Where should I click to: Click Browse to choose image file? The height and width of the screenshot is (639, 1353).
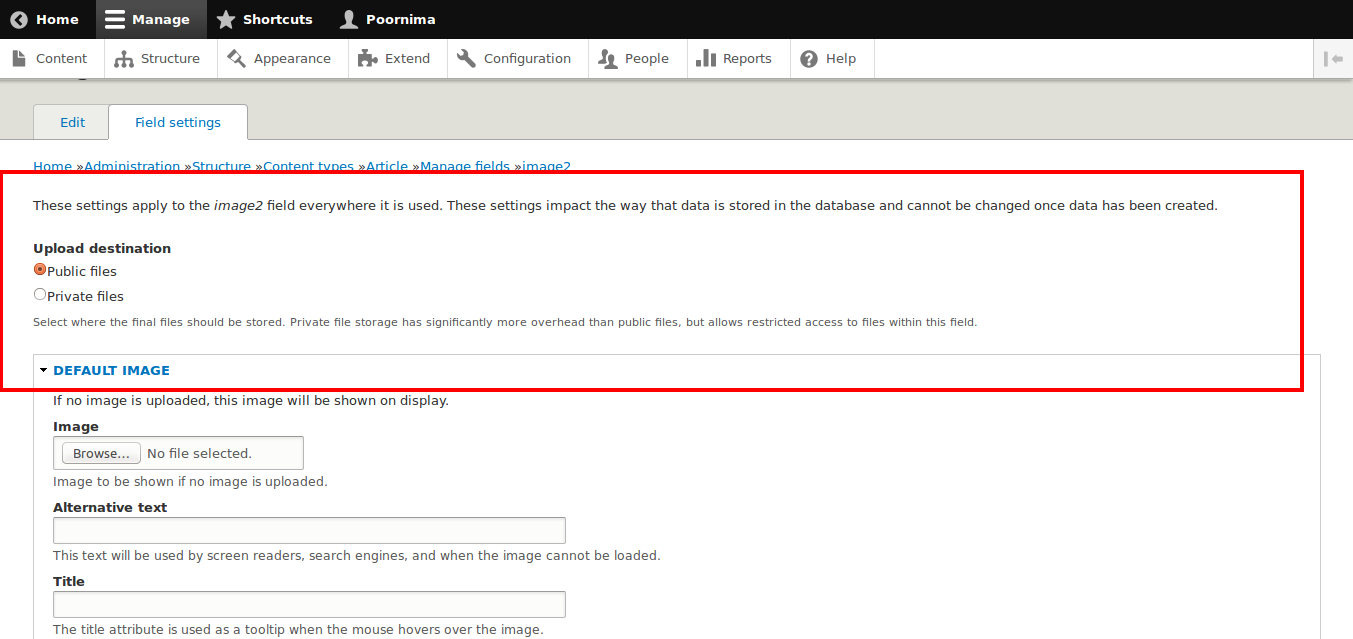point(101,453)
